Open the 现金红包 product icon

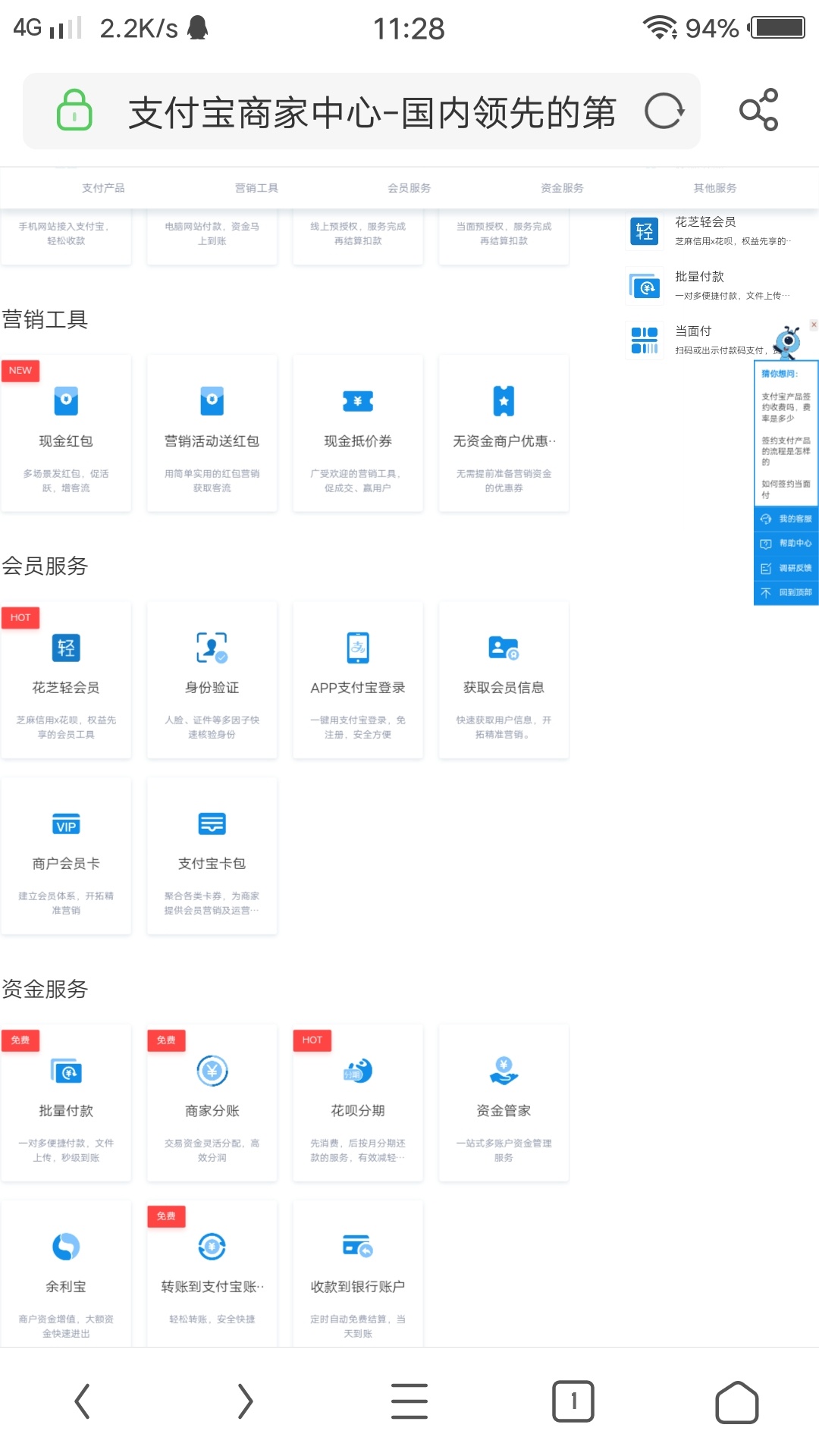pos(66,400)
